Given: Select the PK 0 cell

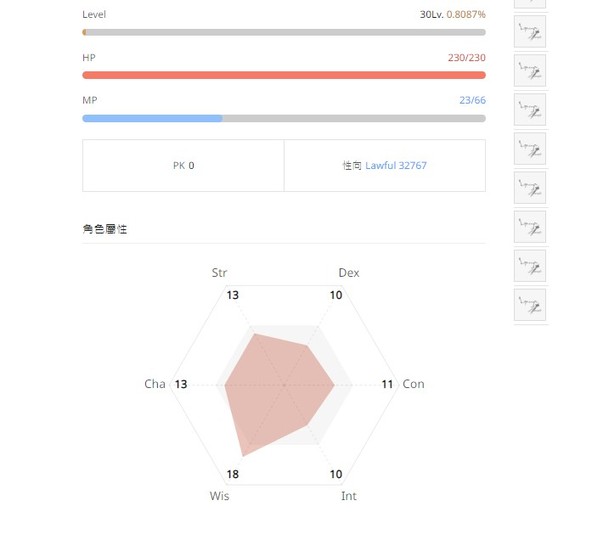Looking at the screenshot, I should point(183,165).
